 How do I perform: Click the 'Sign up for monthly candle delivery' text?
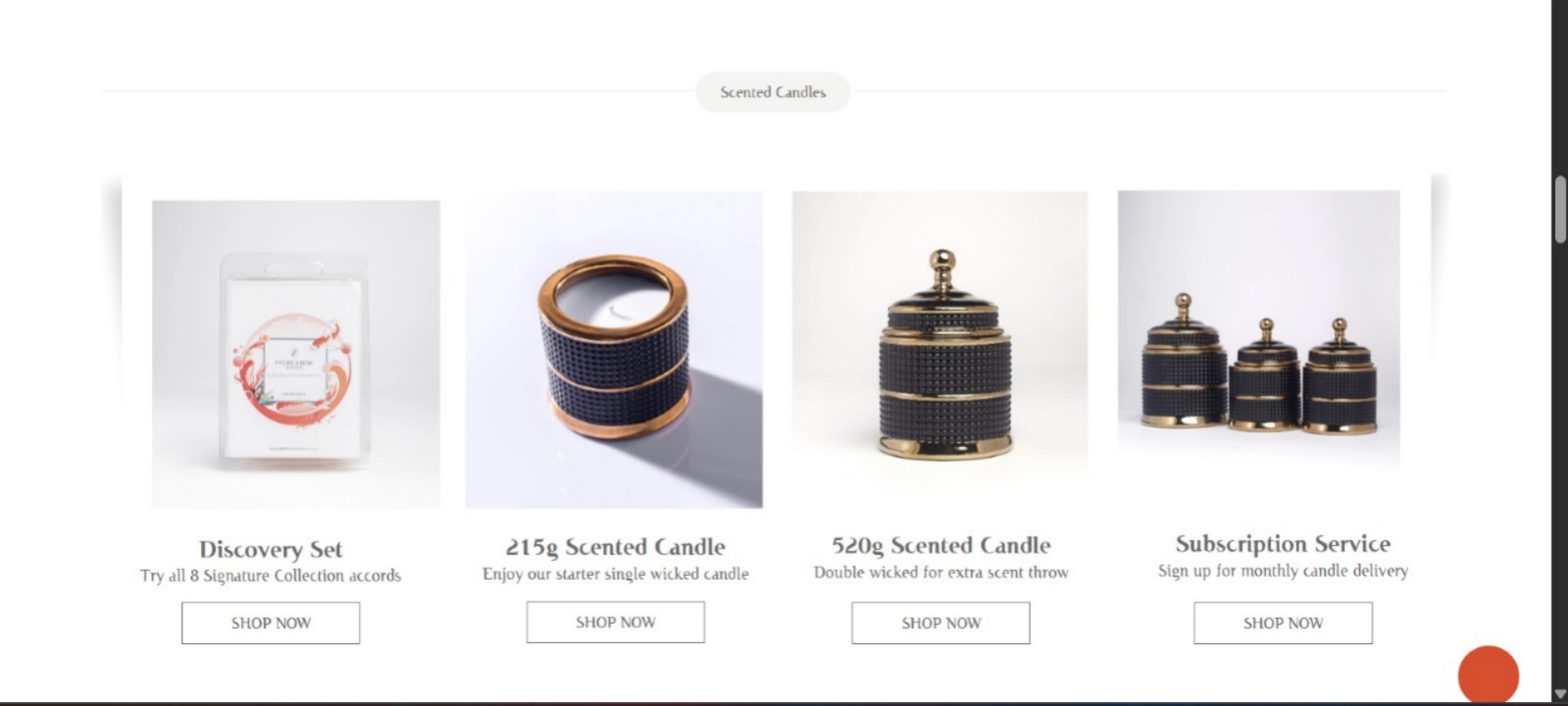coord(1283,571)
